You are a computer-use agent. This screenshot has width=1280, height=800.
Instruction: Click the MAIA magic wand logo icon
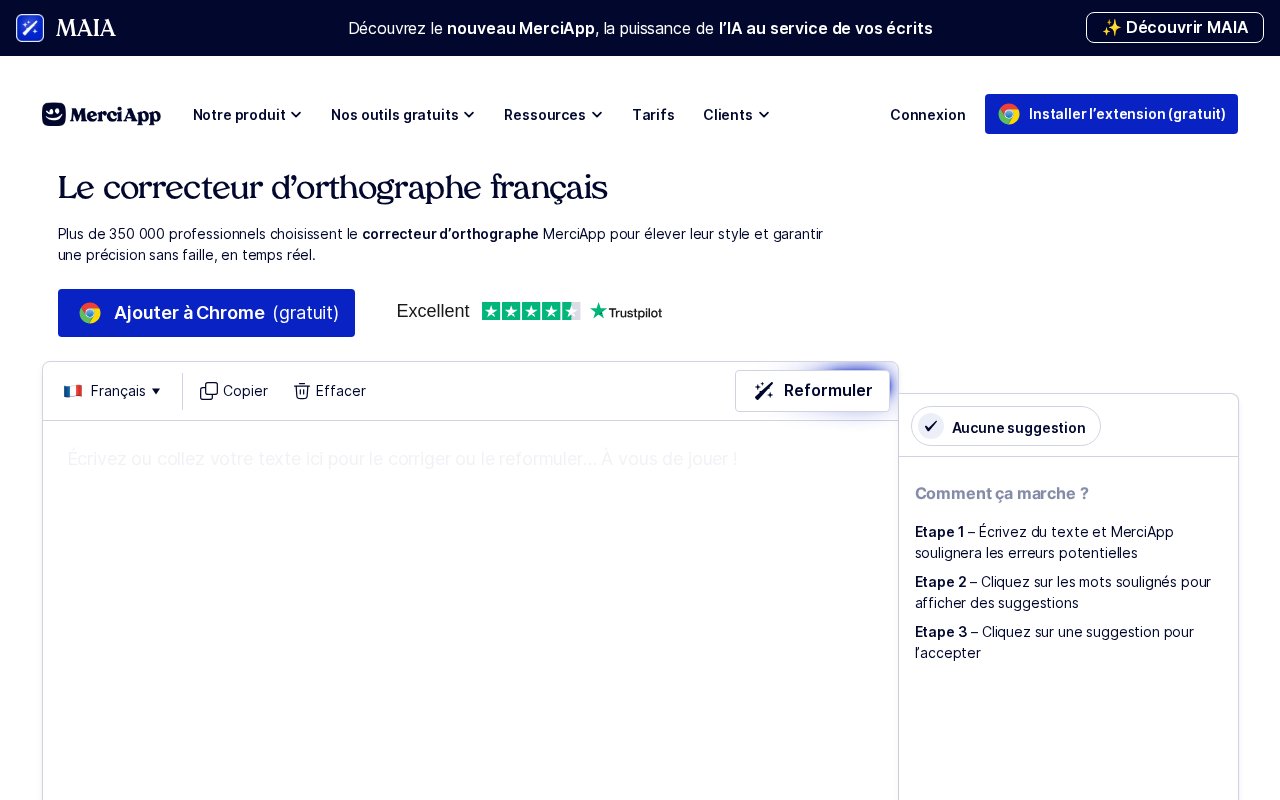tap(30, 28)
